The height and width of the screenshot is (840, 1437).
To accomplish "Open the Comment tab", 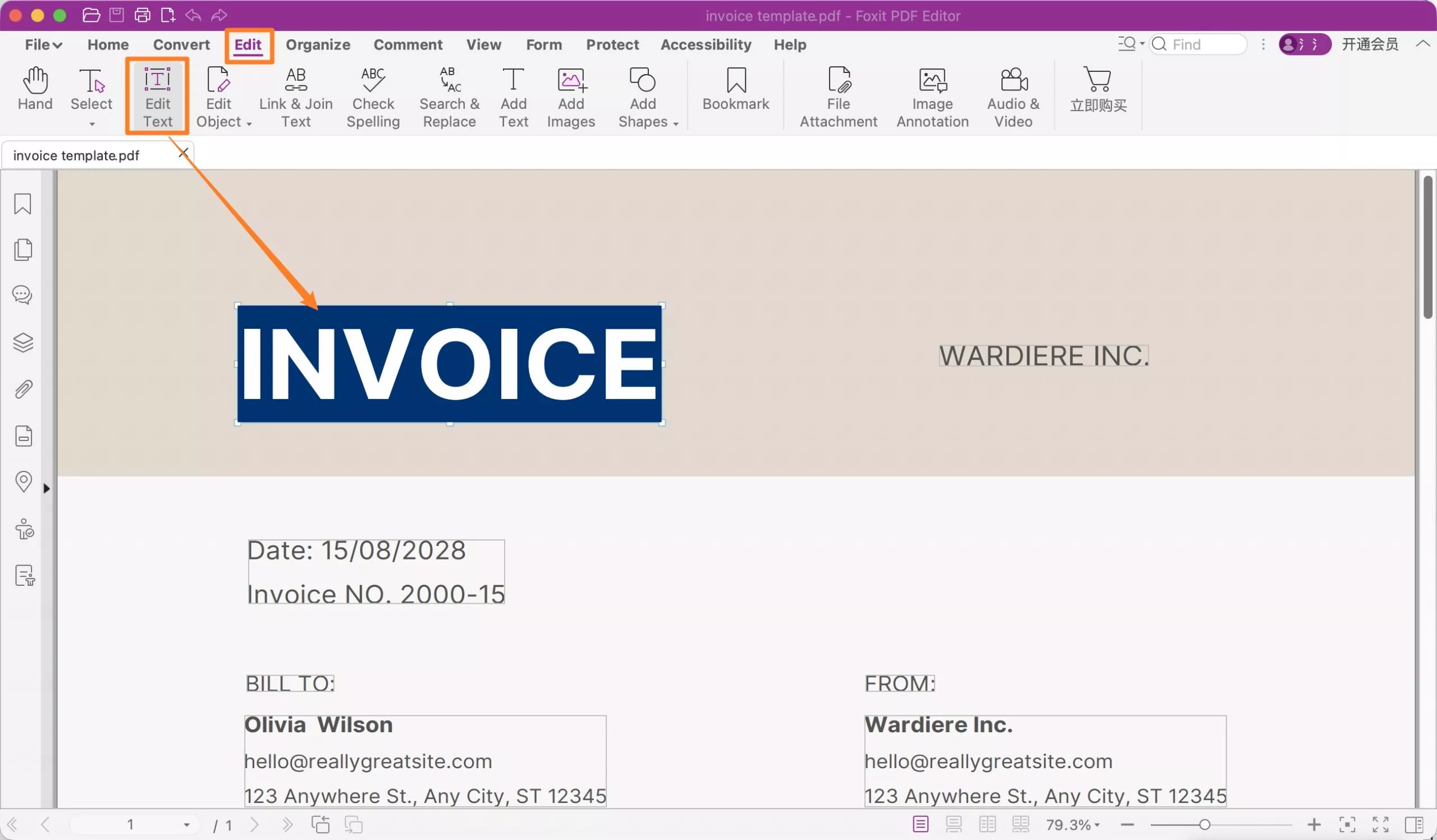I will click(x=408, y=44).
